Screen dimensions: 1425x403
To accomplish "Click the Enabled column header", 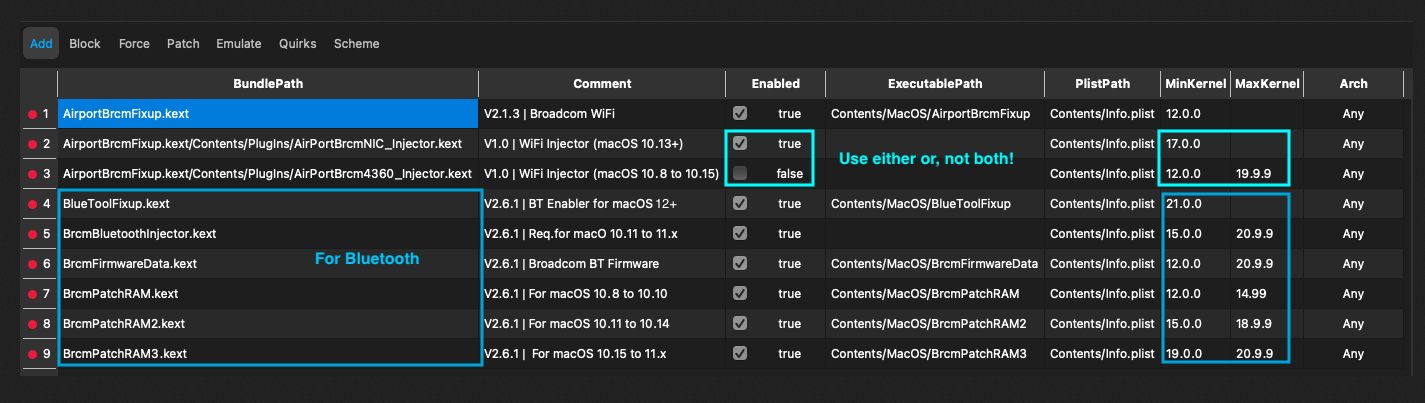I will tap(775, 84).
